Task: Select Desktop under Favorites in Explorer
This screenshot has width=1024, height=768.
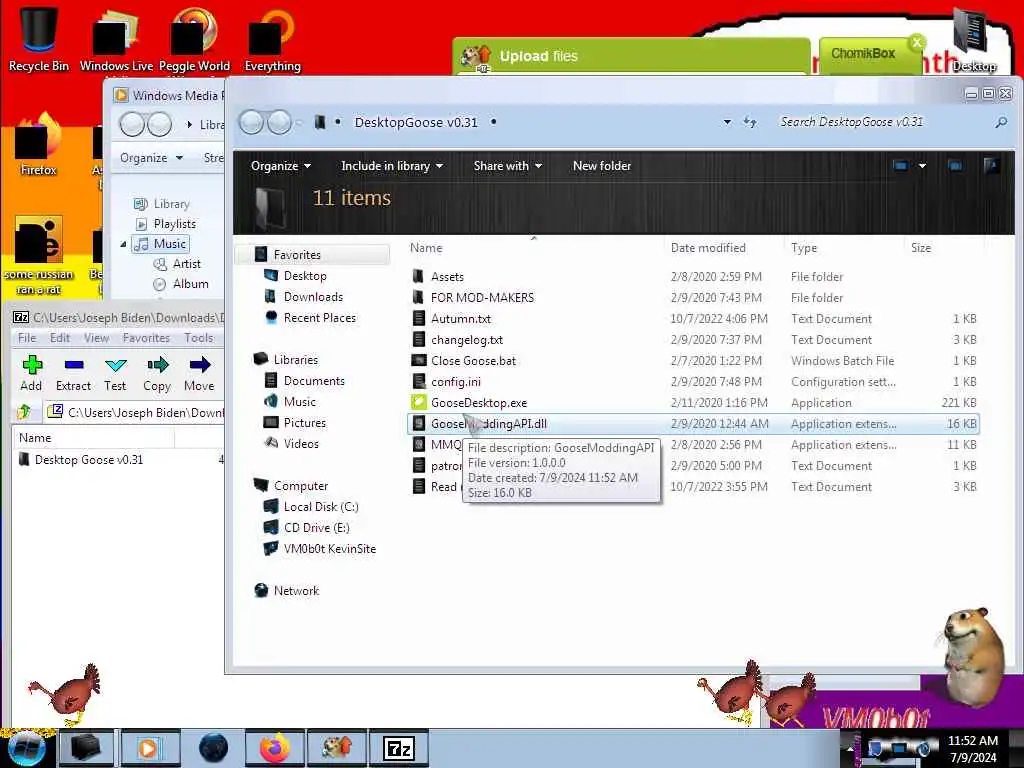Action: [x=304, y=276]
